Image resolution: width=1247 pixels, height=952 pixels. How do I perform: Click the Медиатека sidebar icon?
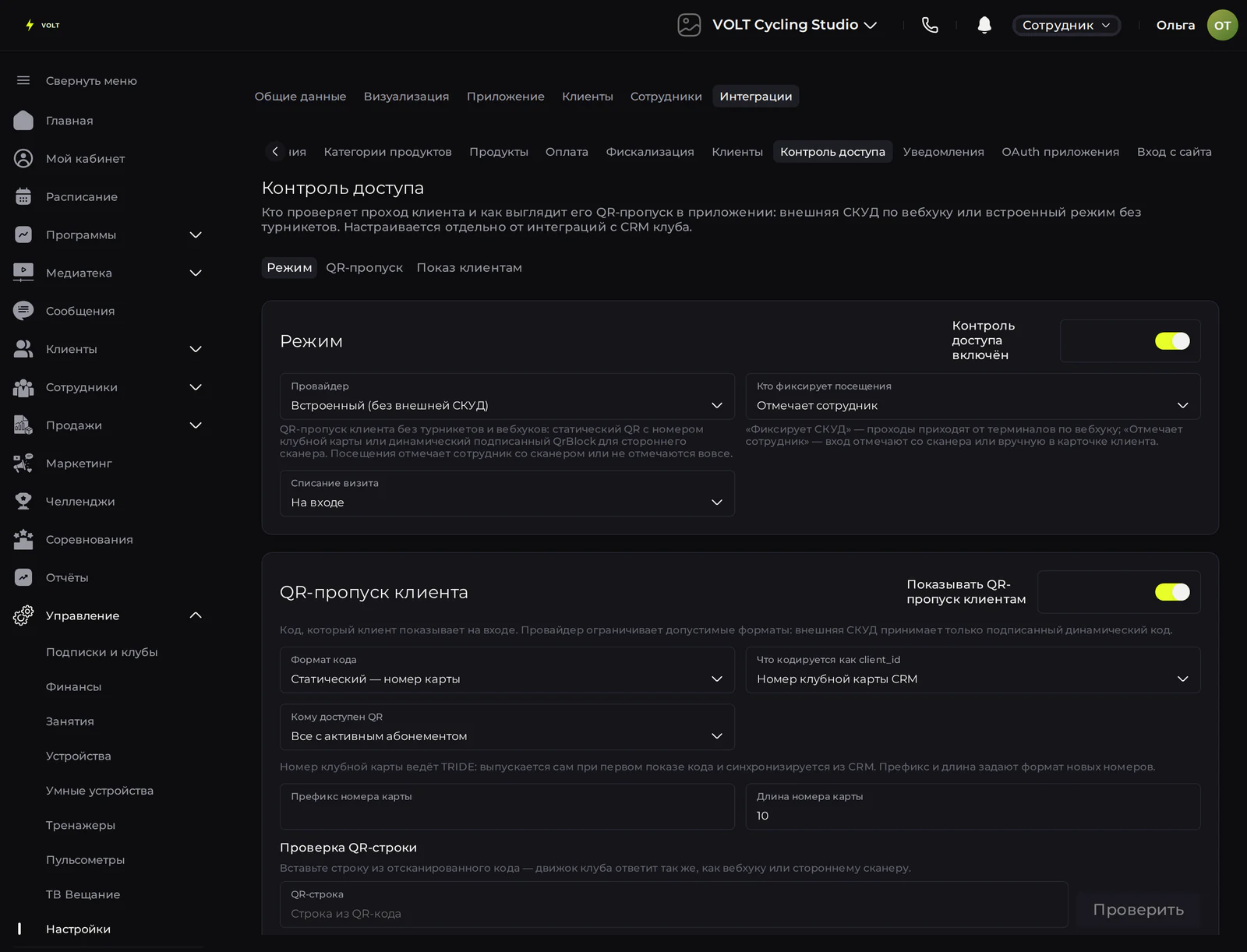point(23,273)
